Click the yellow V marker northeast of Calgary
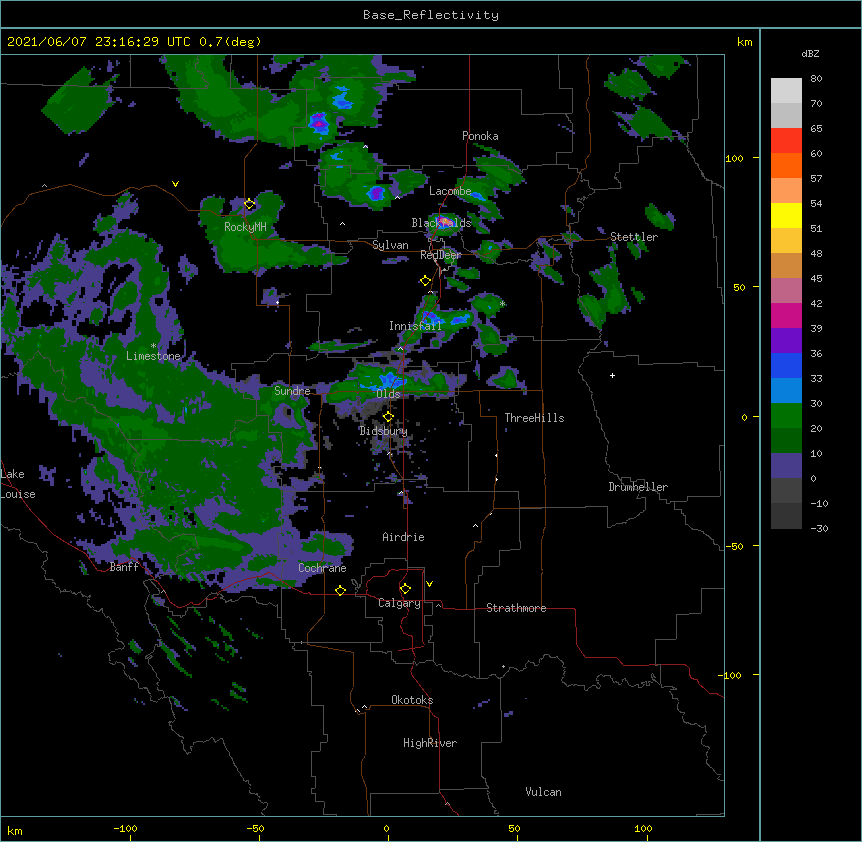 (429, 584)
